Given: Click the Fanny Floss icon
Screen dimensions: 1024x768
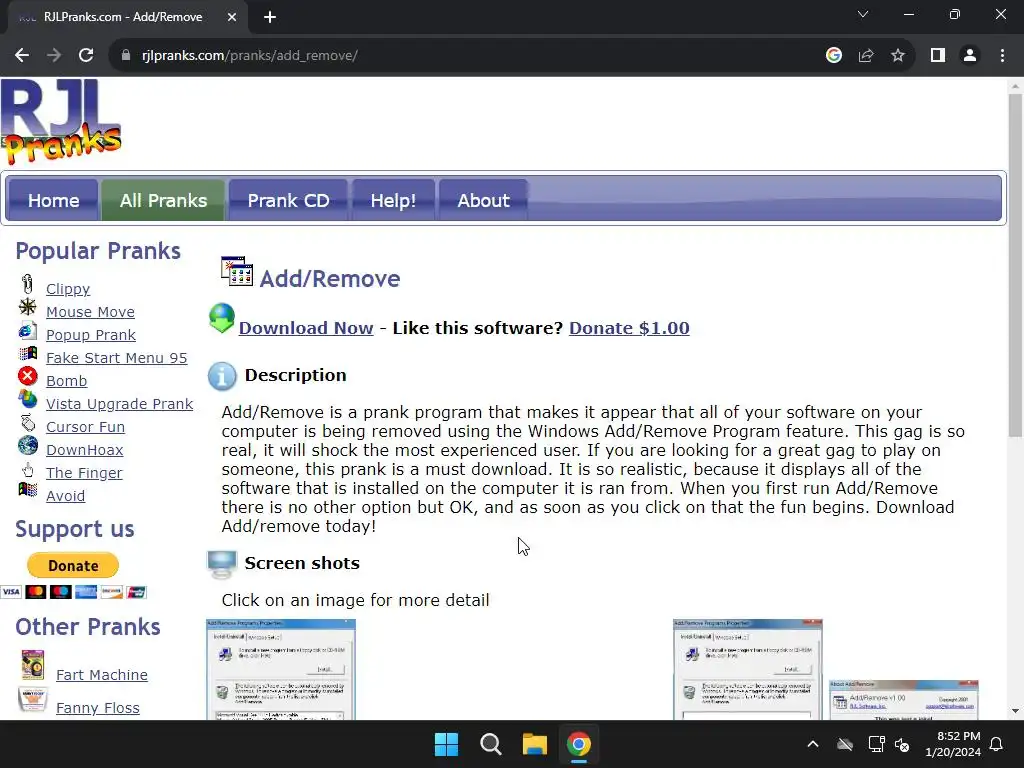Looking at the screenshot, I should pyautogui.click(x=33, y=699).
